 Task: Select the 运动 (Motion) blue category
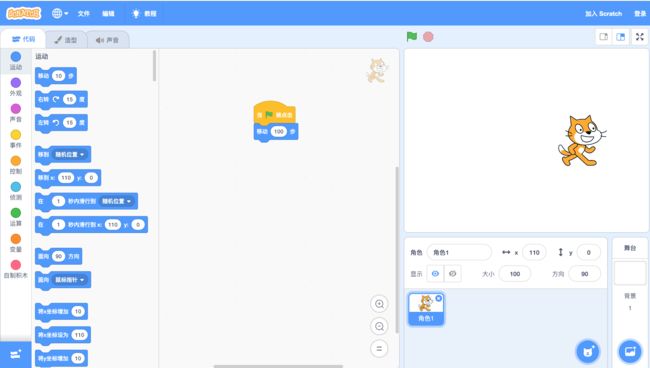point(16,61)
